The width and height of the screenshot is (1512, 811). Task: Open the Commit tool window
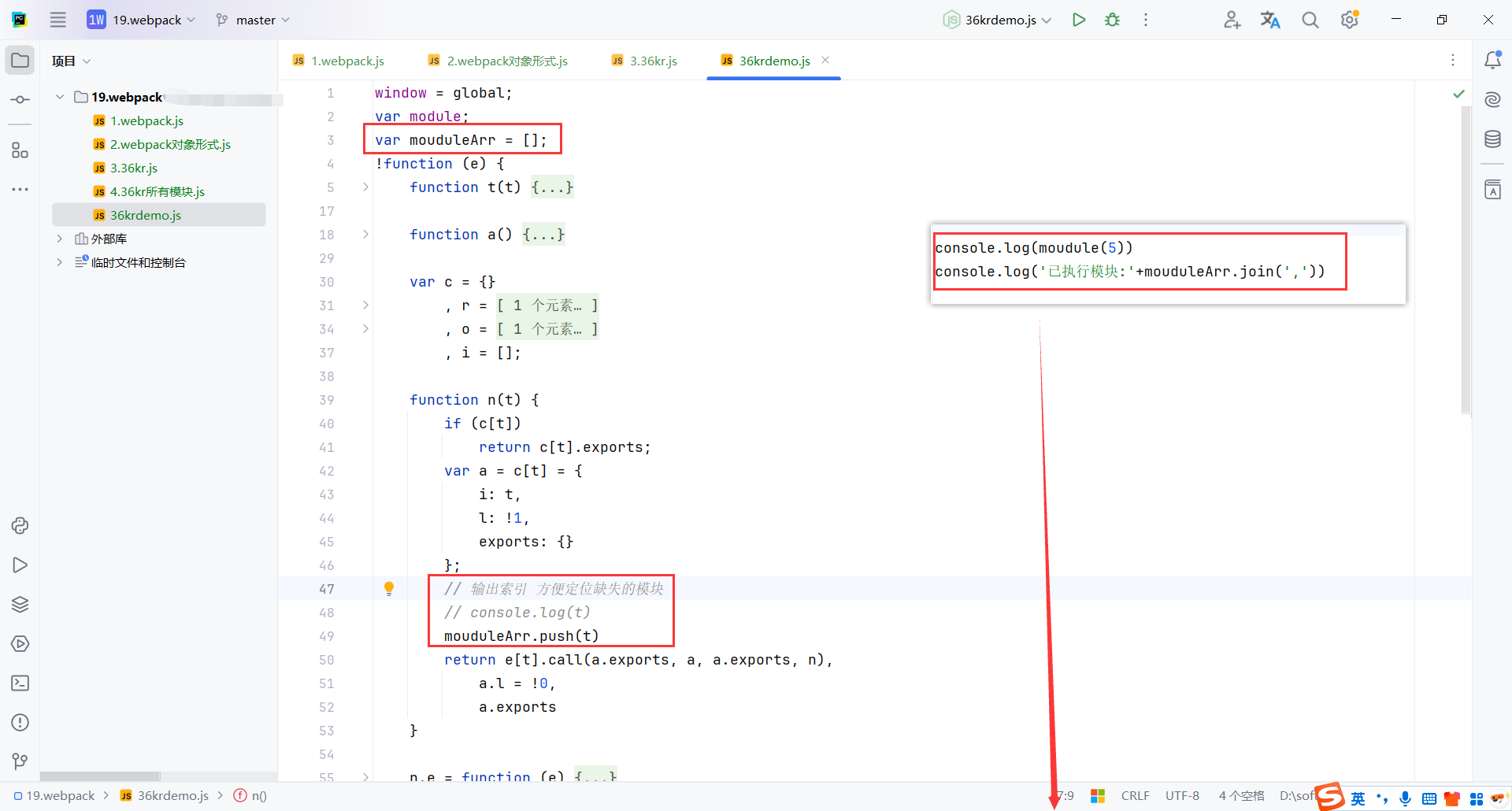pos(20,99)
